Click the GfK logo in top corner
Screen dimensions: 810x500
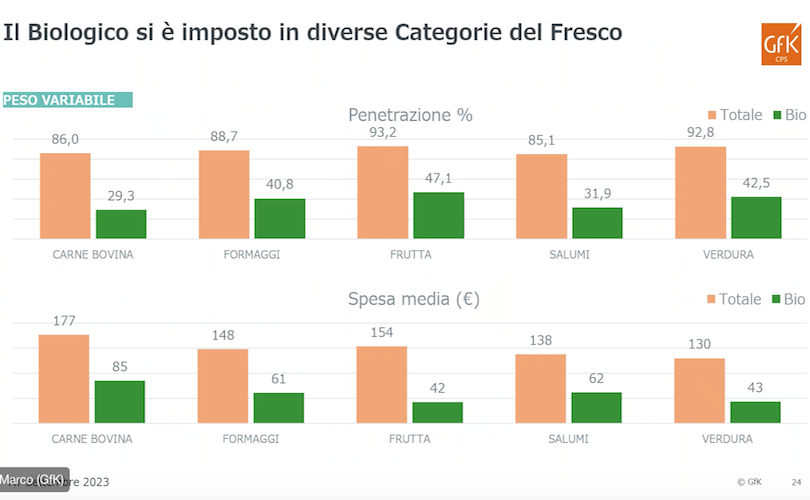780,42
